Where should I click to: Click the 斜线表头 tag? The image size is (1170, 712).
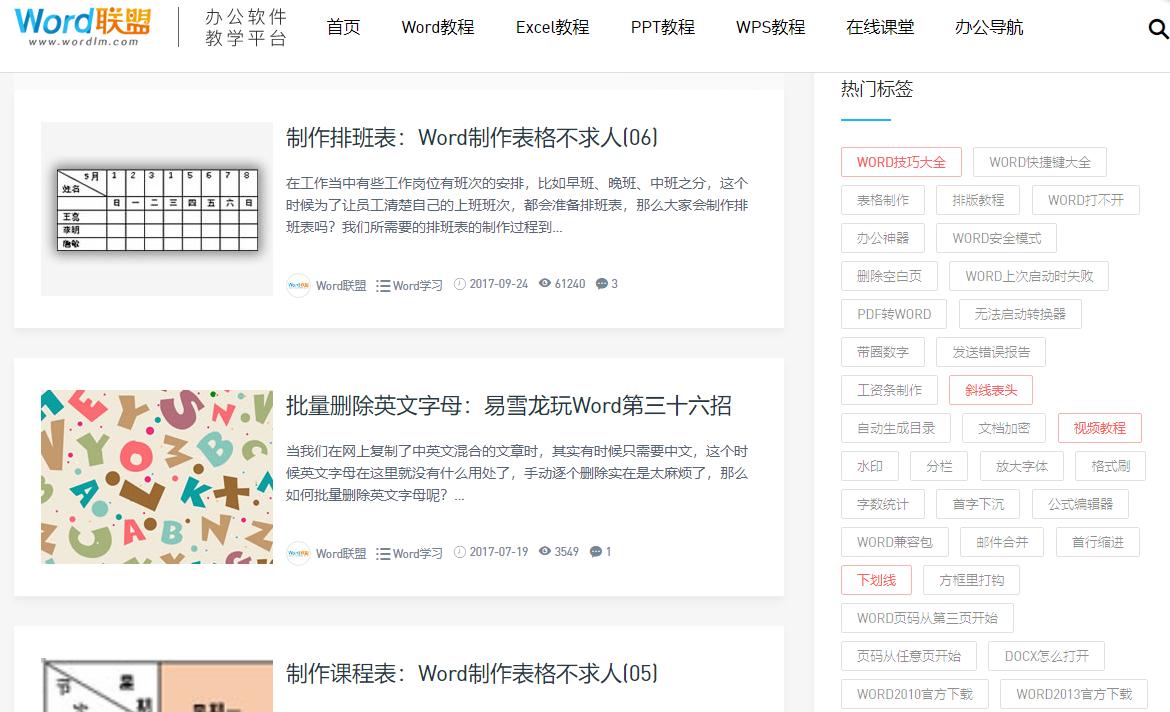pos(989,390)
